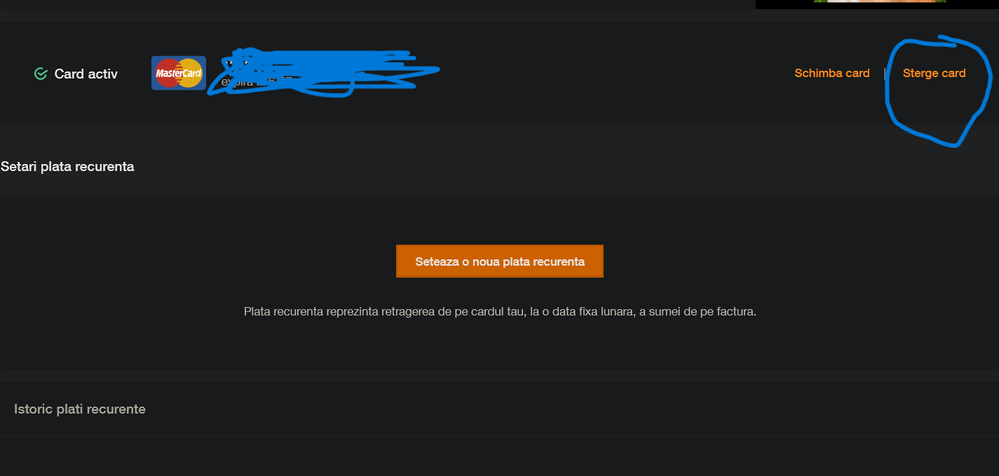This screenshot has height=476, width=999.
Task: Click the word Plata starting the description
Action: pos(257,312)
